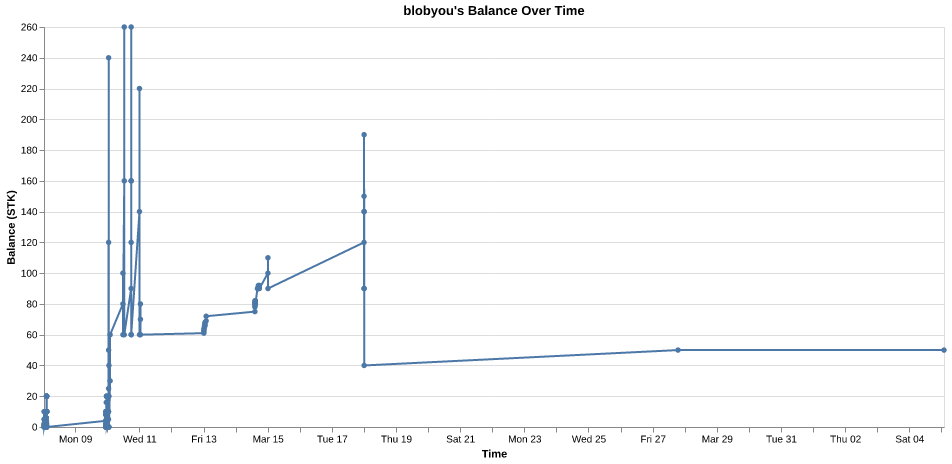The height and width of the screenshot is (464, 952).
Task: Select the 80 y-axis tick label
Action: click(32, 304)
